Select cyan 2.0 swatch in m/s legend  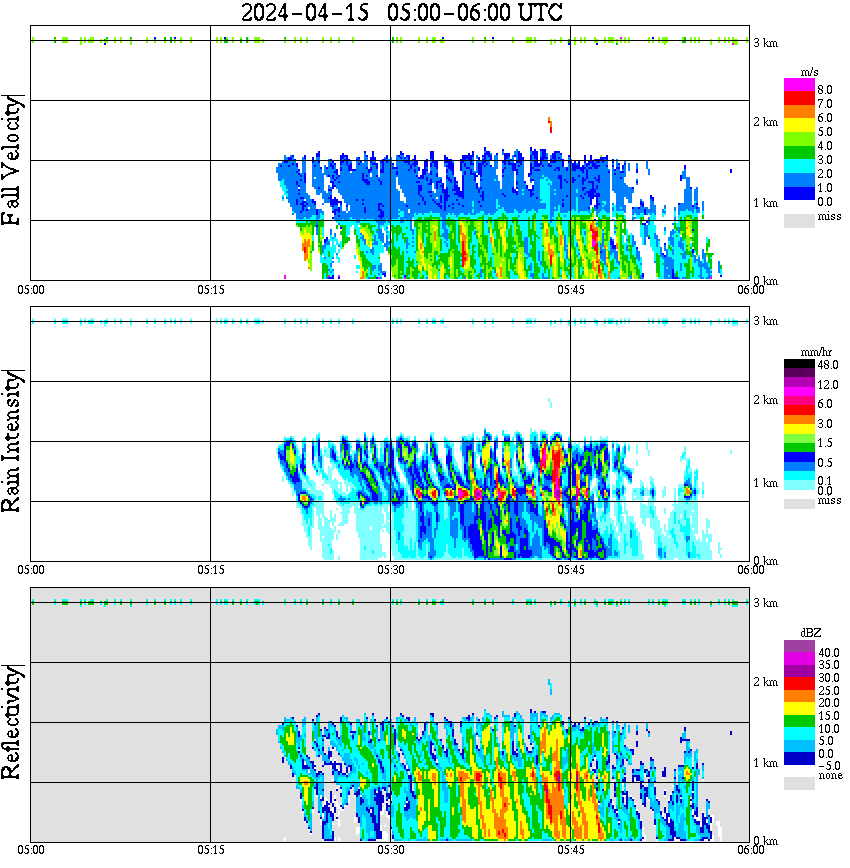click(799, 167)
